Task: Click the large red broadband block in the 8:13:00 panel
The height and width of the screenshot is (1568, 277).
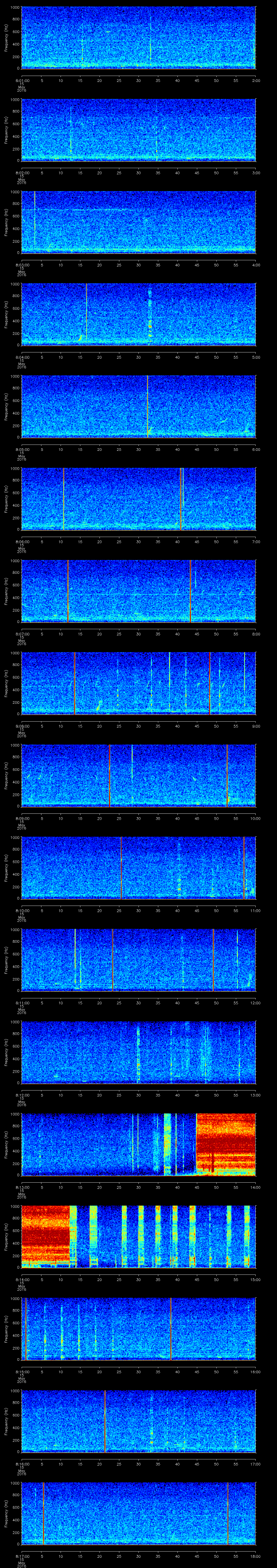Action: pyautogui.click(x=226, y=1144)
